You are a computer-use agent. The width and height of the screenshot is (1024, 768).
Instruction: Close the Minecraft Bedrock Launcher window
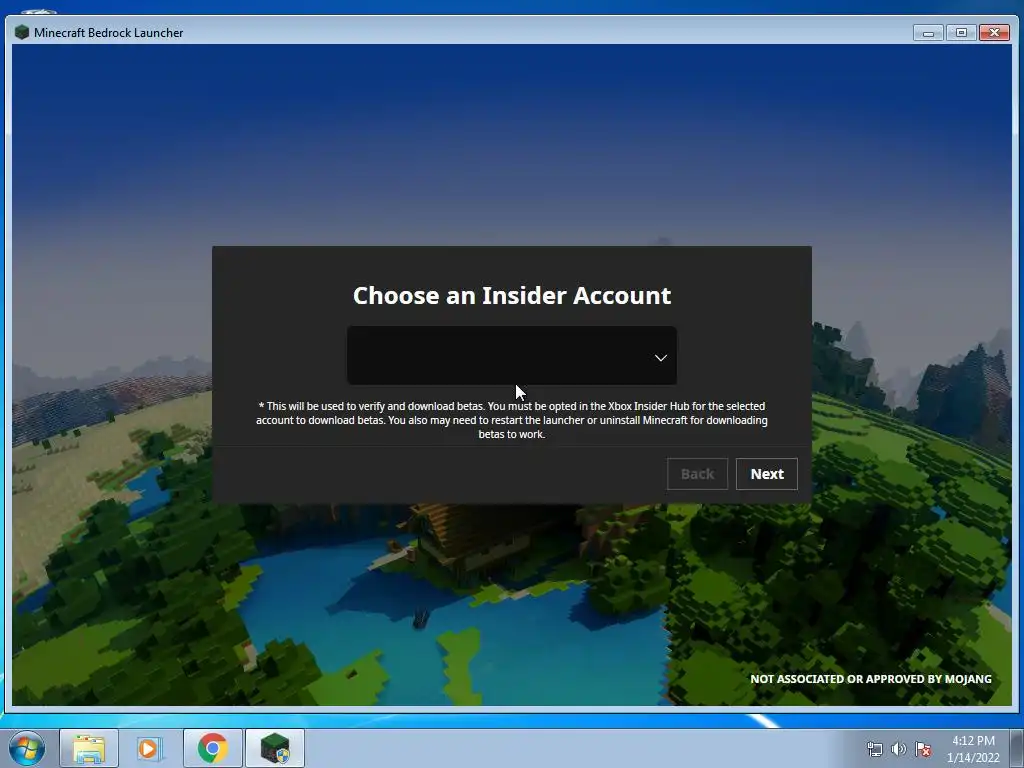tap(994, 32)
